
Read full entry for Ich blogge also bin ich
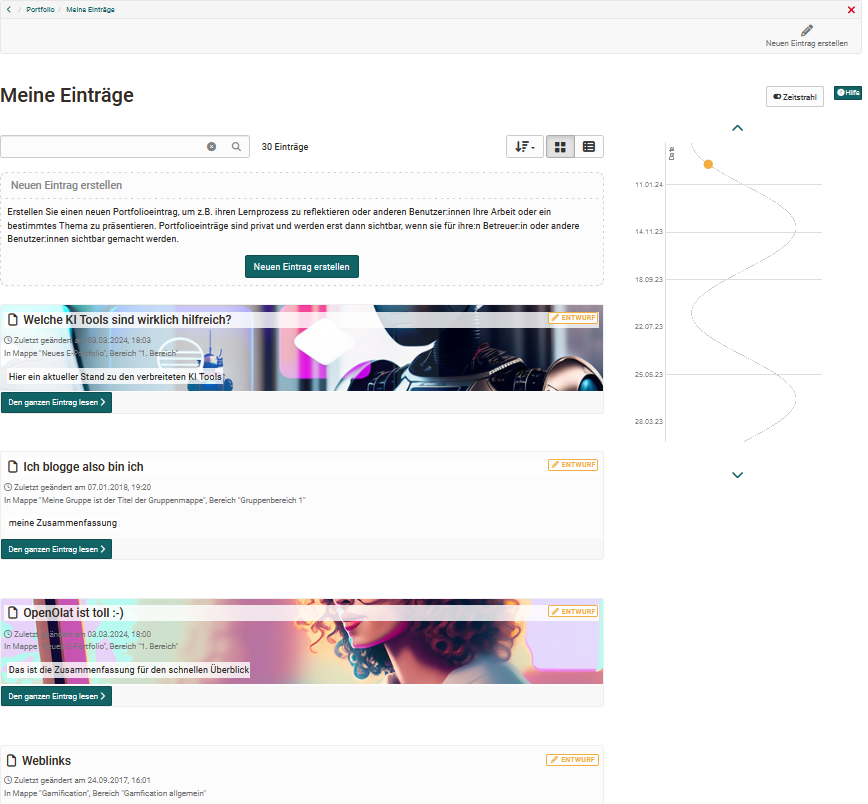point(56,549)
